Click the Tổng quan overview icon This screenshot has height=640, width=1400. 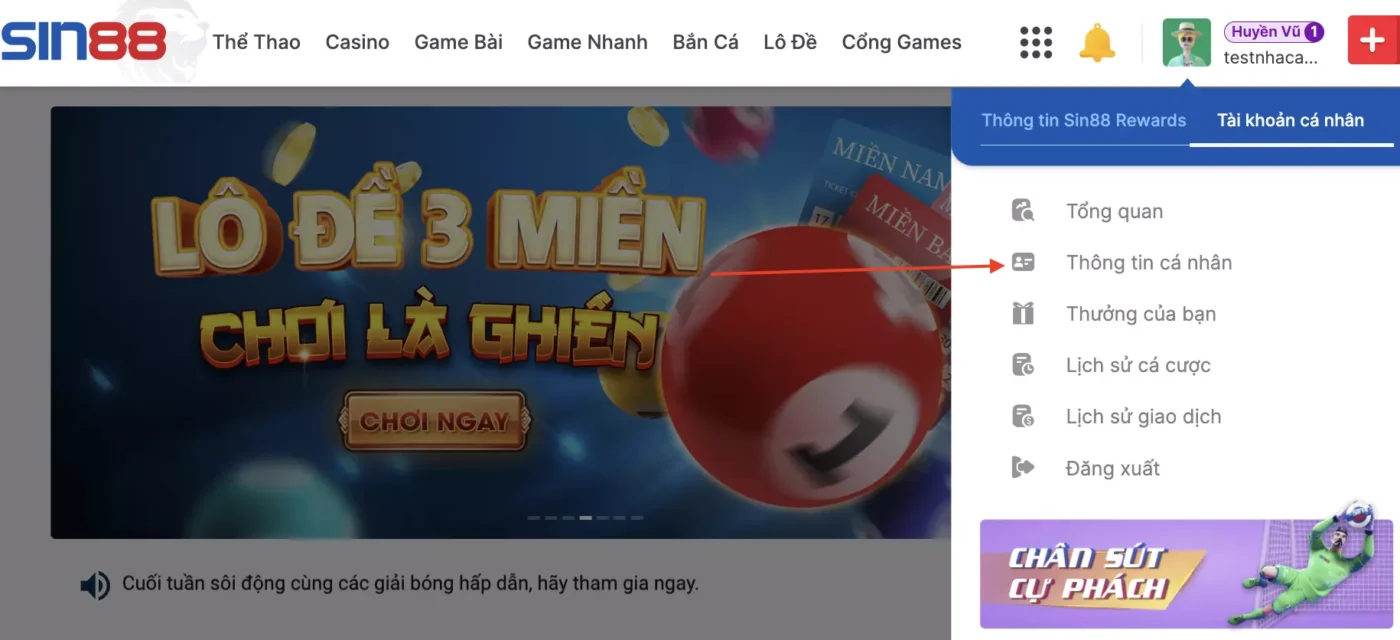pos(1023,211)
